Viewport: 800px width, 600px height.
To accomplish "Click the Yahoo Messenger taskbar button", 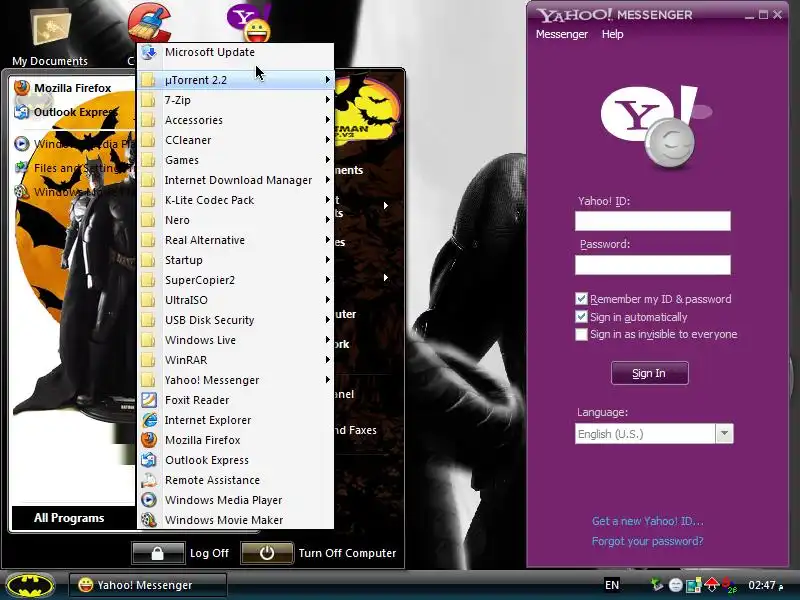I will point(148,585).
